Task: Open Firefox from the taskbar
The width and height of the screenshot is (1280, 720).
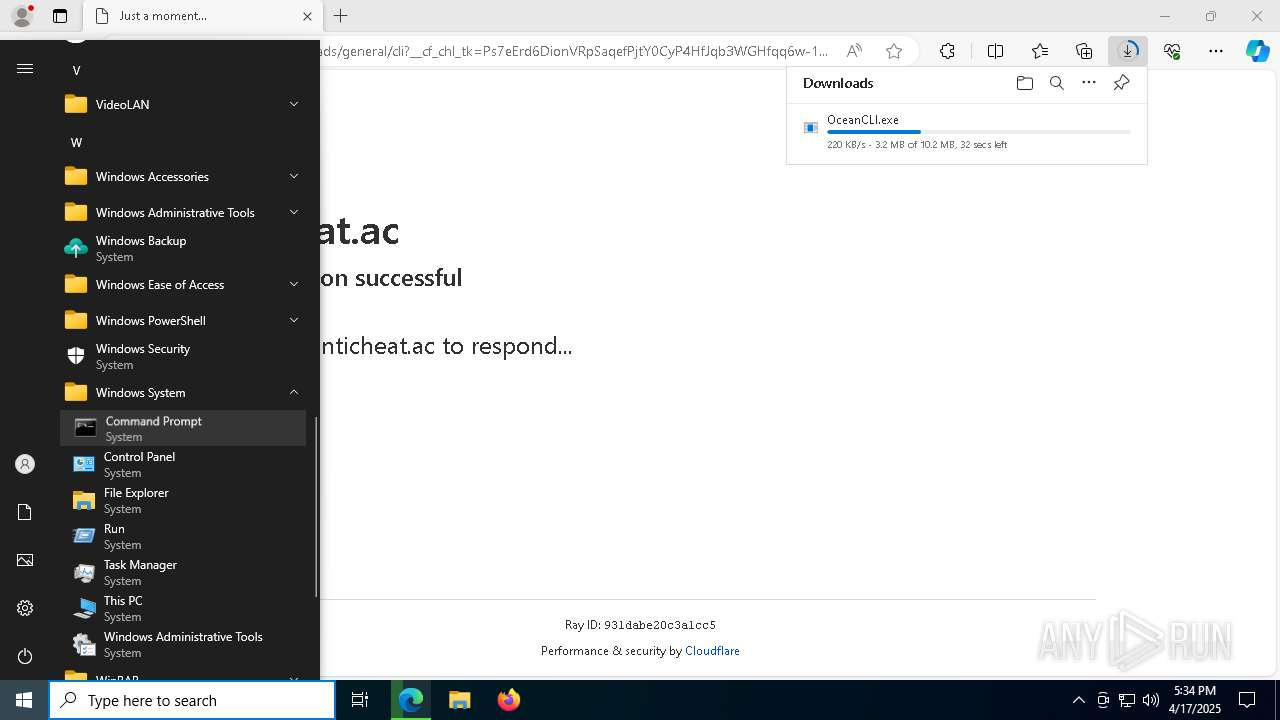Action: pos(508,700)
